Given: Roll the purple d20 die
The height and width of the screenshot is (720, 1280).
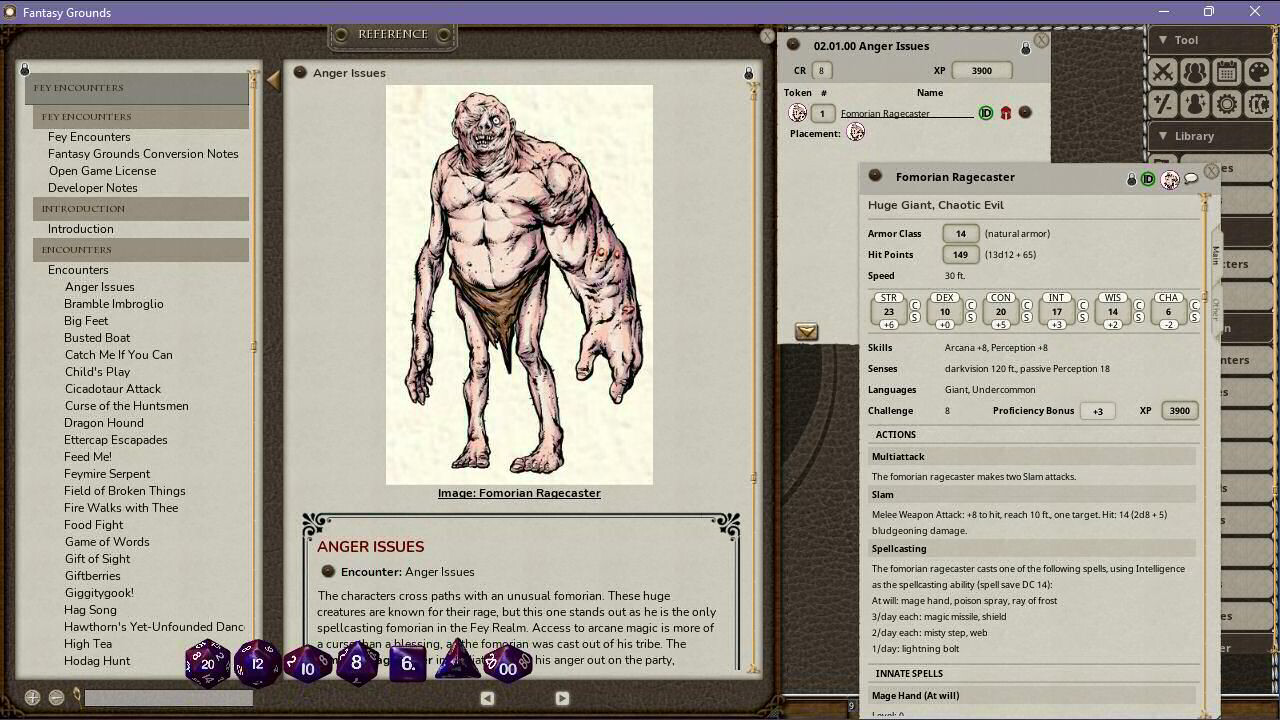Looking at the screenshot, I should [x=207, y=662].
